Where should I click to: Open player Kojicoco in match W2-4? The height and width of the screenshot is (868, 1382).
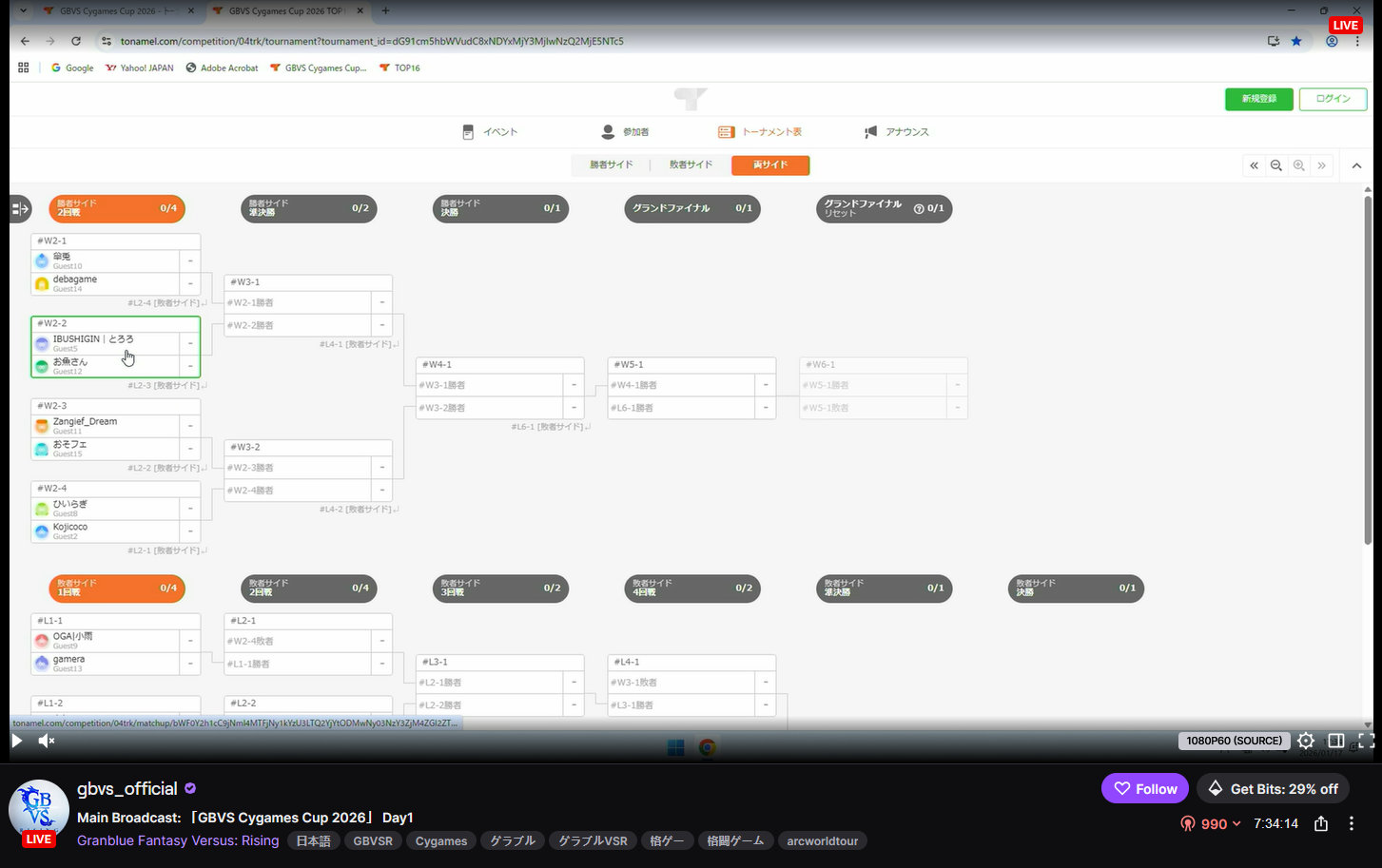106,530
